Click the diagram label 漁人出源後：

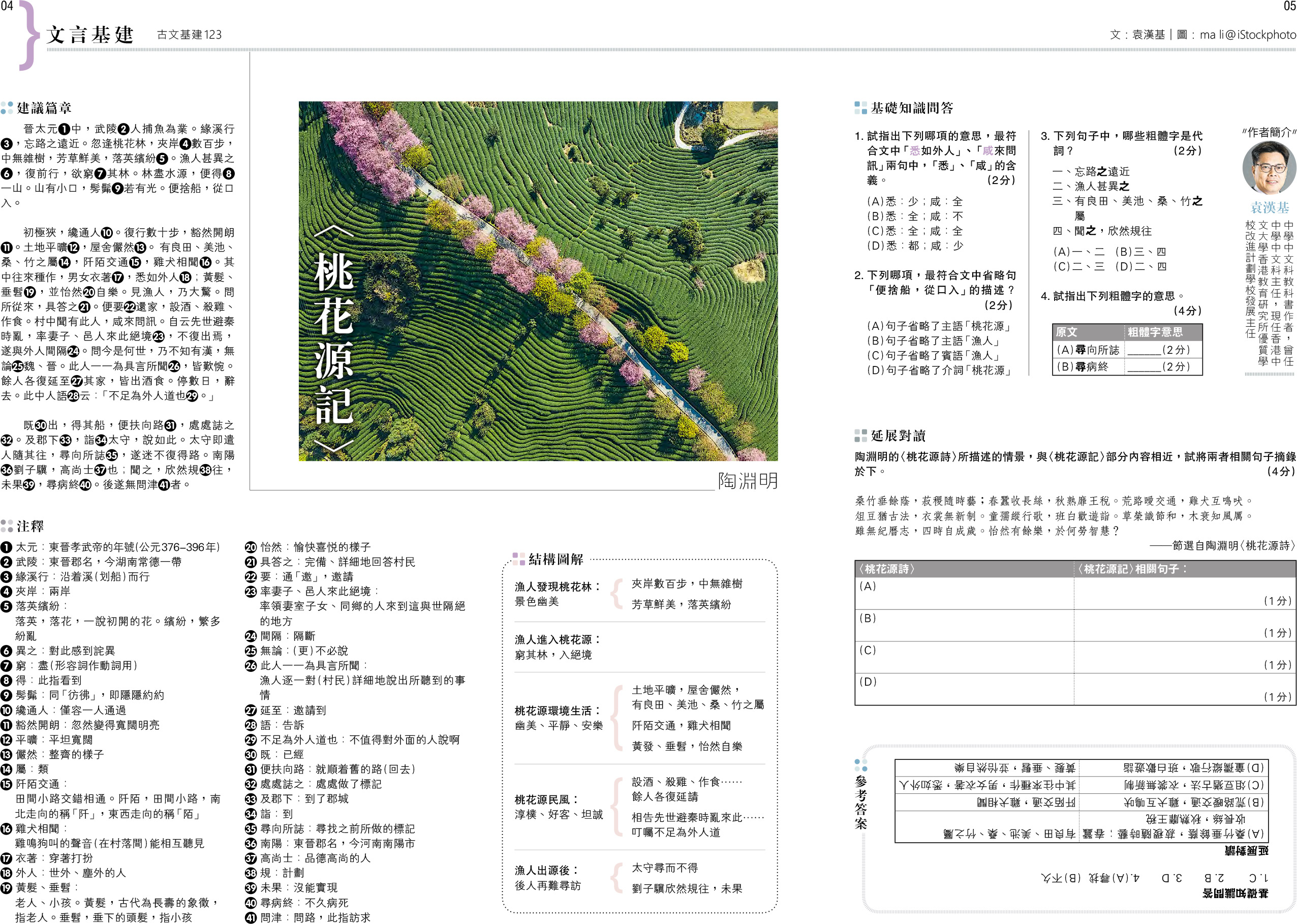pos(547,871)
